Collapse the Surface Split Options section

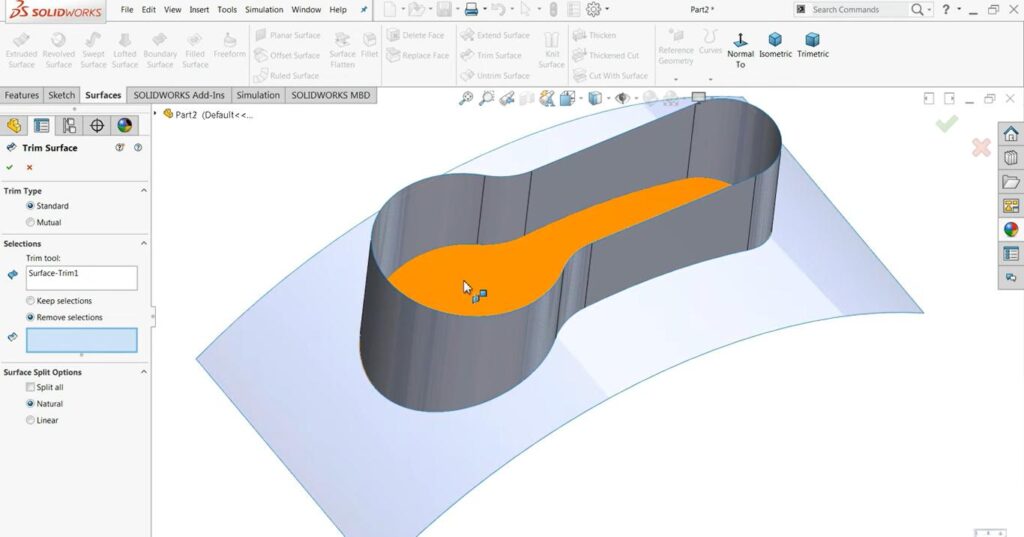(x=144, y=372)
